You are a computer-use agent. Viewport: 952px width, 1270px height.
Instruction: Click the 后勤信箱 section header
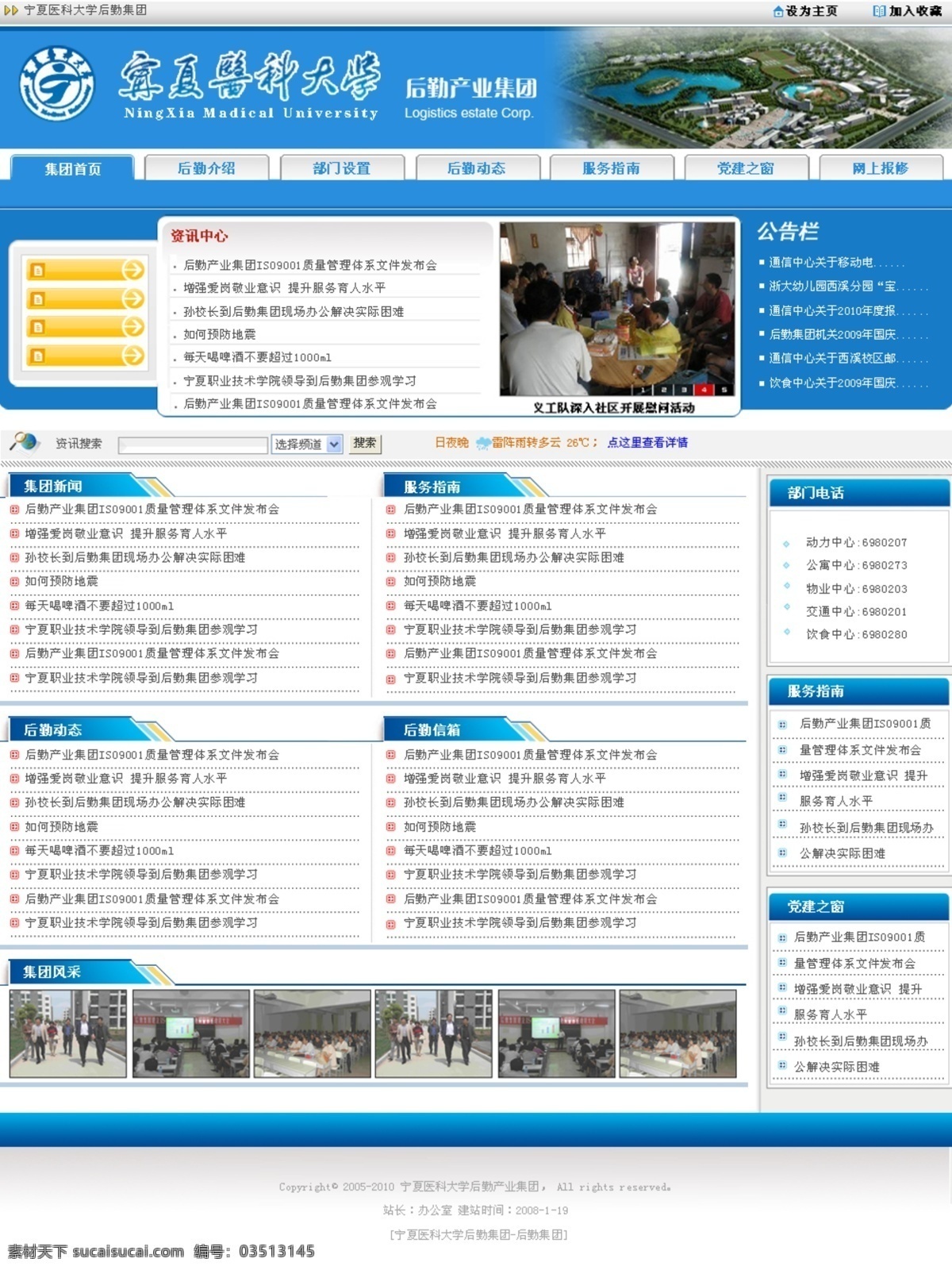coord(432,729)
